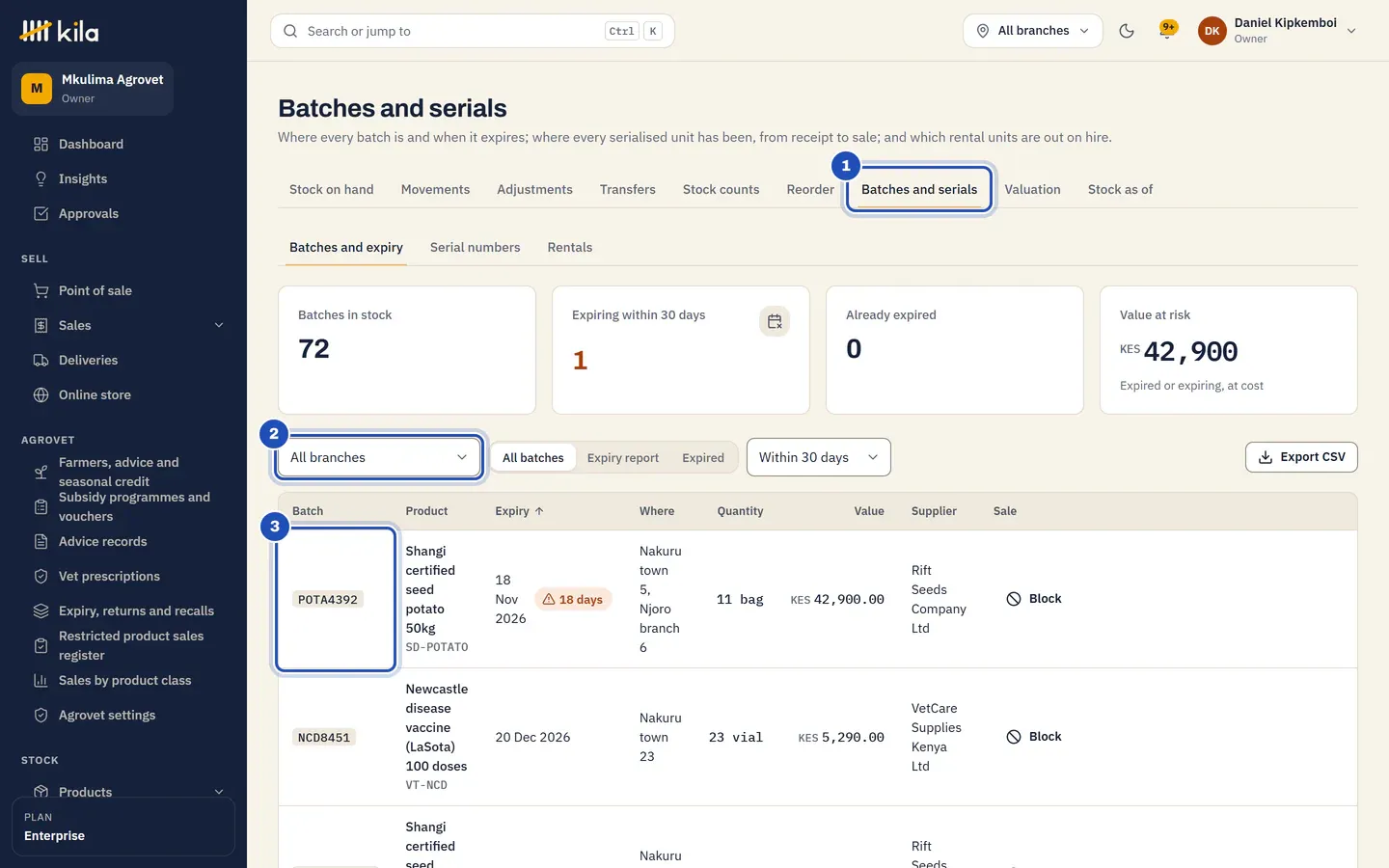The height and width of the screenshot is (868, 1389).
Task: Open notifications bell with 9+ badge
Action: pyautogui.click(x=1168, y=31)
